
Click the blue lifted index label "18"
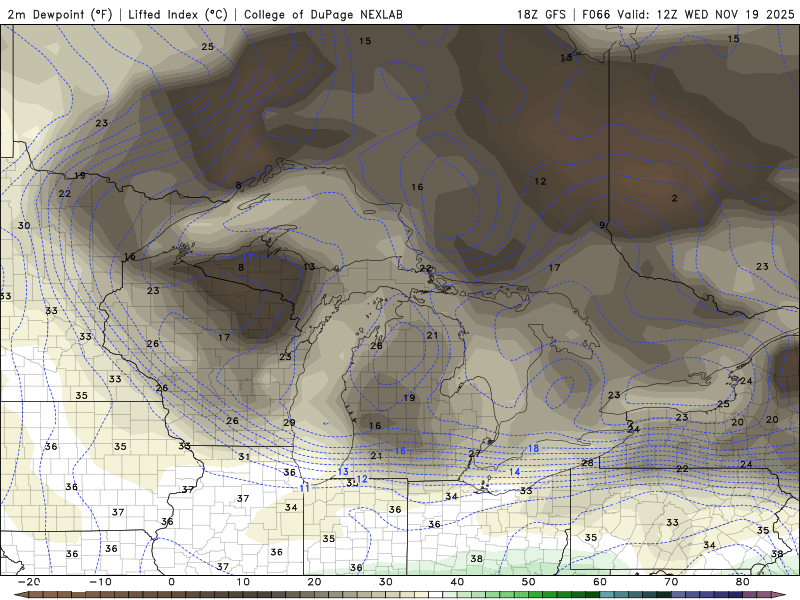(x=533, y=448)
